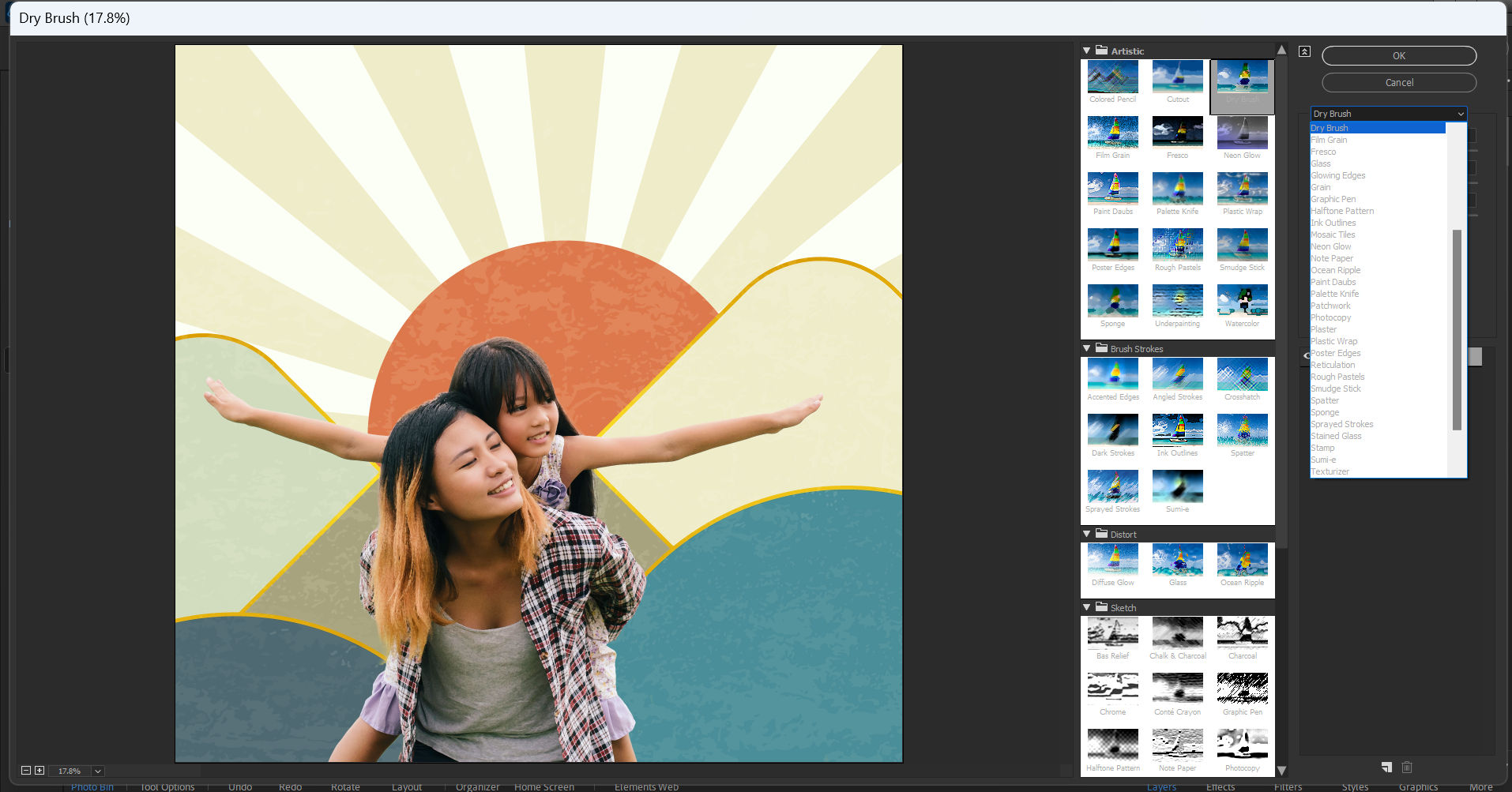Zoom in with the plus button
The image size is (1512, 792).
pyautogui.click(x=39, y=771)
